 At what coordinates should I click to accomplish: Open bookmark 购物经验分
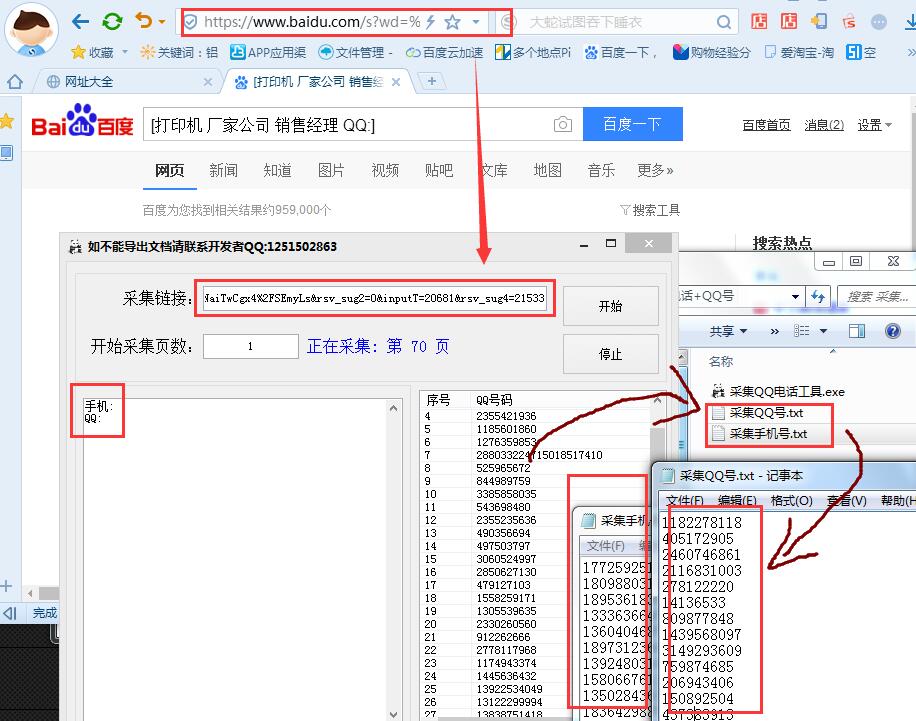point(712,53)
